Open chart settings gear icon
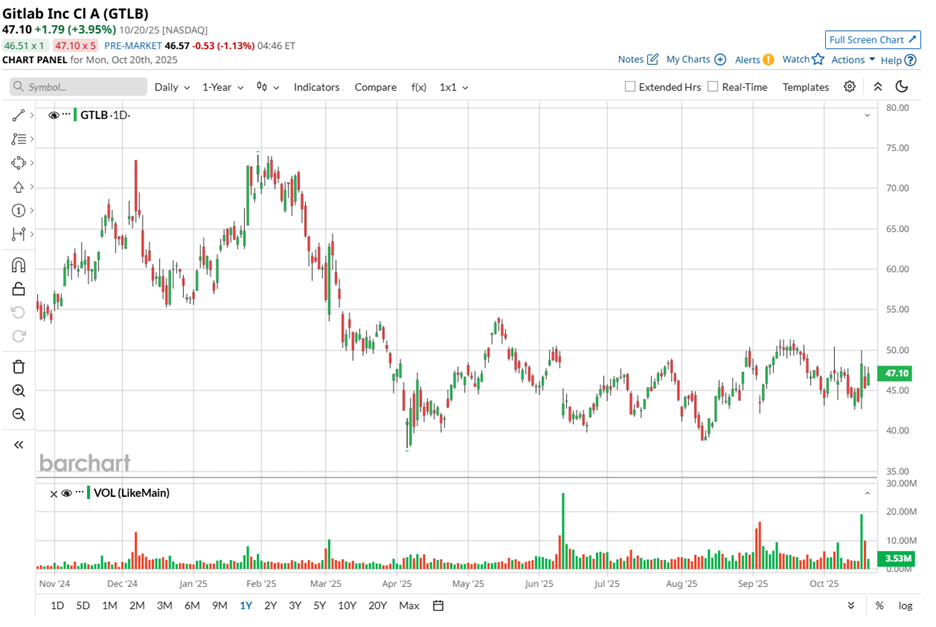This screenshot has height=627, width=936. point(849,87)
